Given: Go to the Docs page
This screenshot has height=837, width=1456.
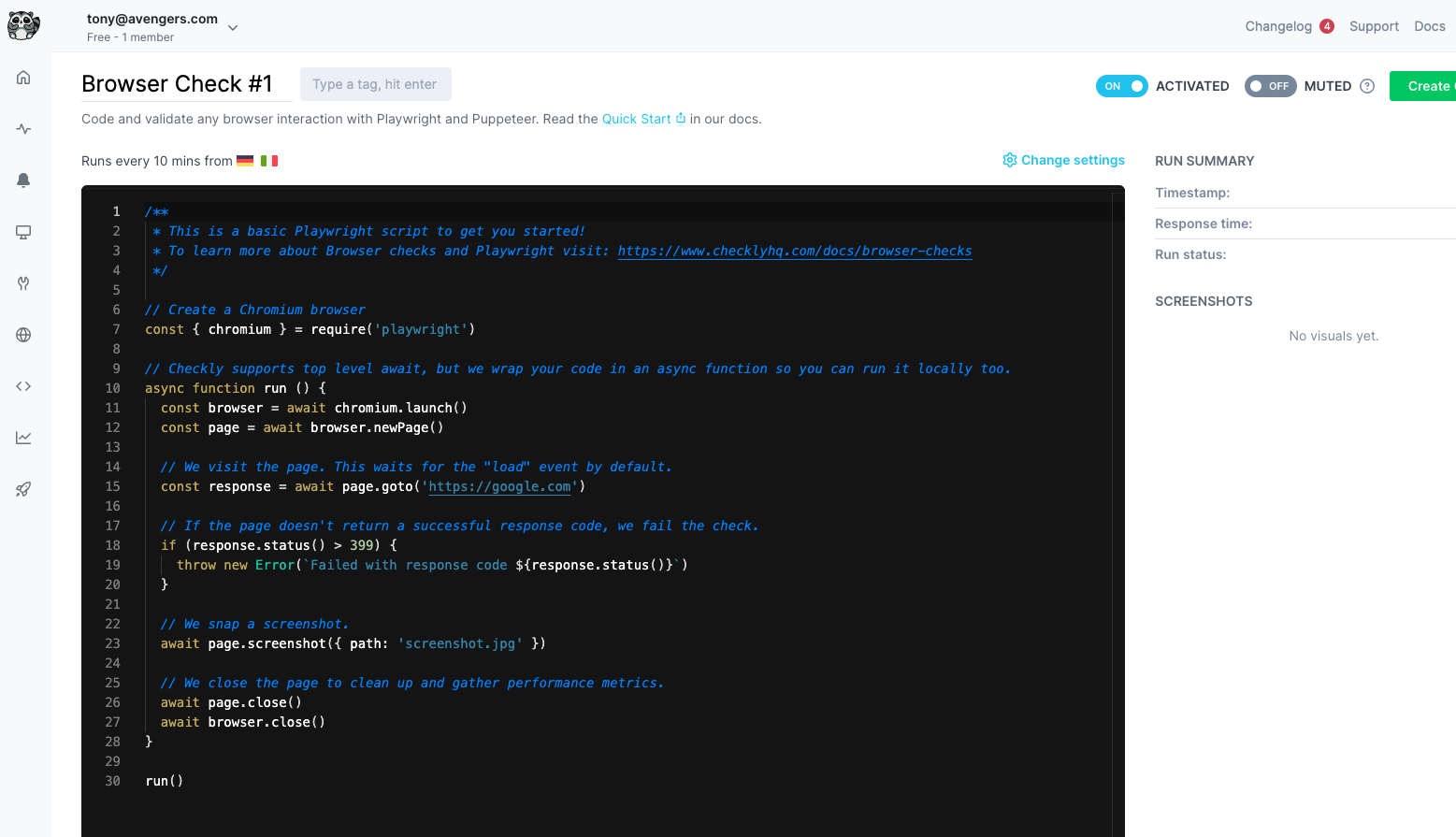Looking at the screenshot, I should 1429,26.
